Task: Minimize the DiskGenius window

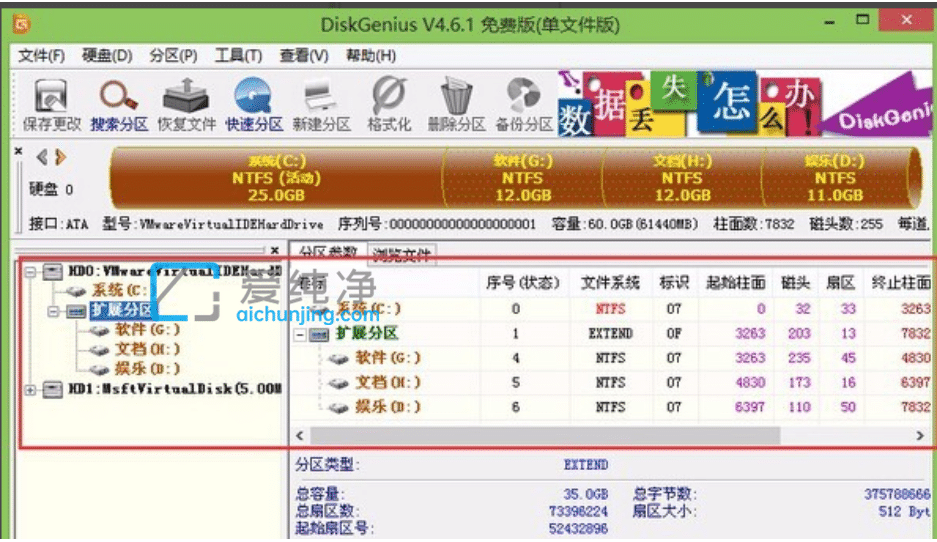Action: click(x=829, y=23)
